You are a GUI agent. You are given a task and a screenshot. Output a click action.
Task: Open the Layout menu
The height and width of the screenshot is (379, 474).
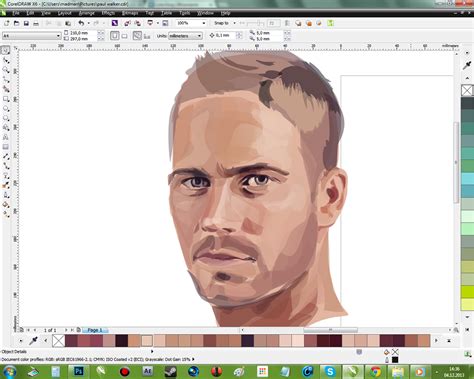65,13
